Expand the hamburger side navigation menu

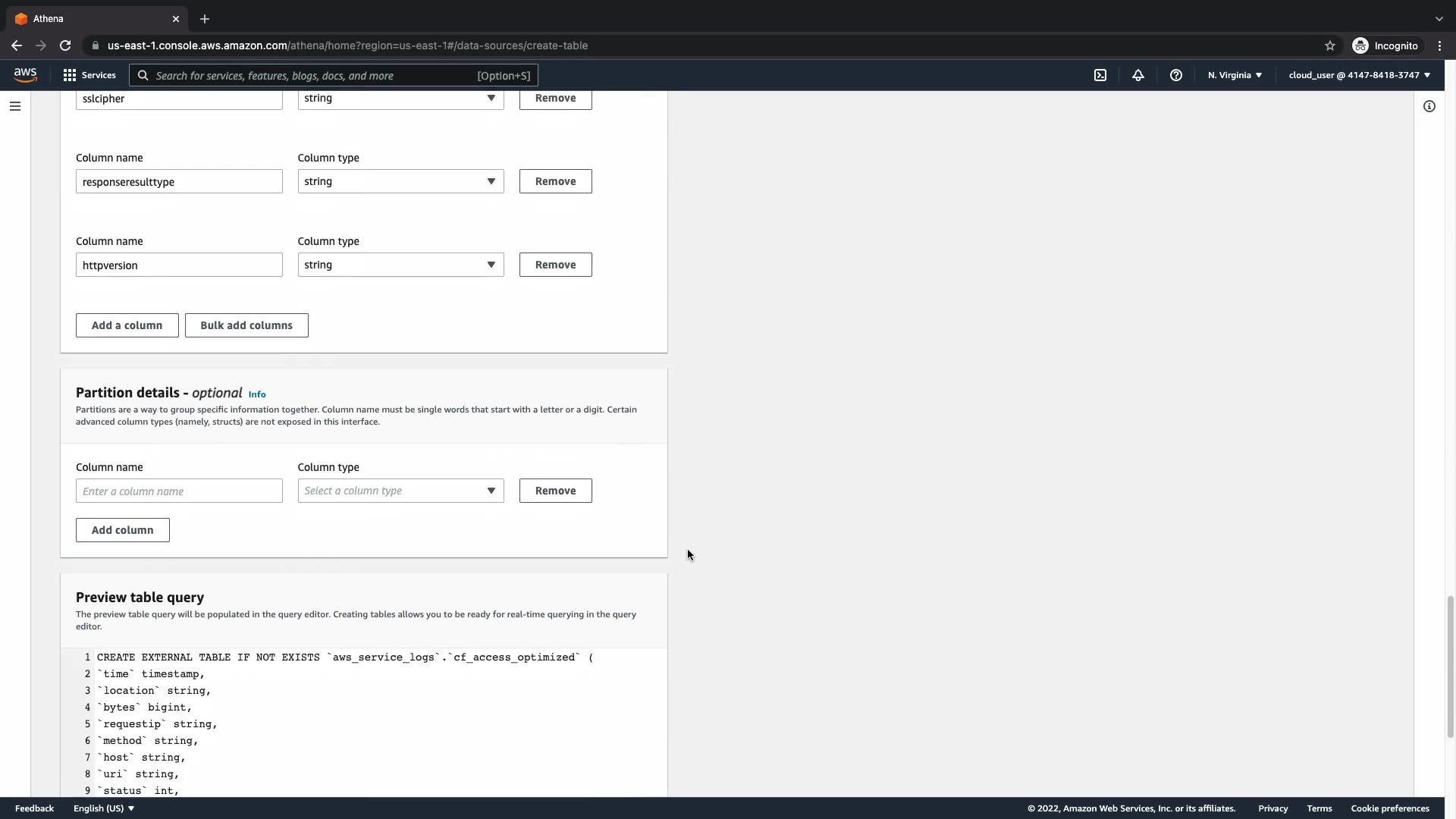[15, 106]
